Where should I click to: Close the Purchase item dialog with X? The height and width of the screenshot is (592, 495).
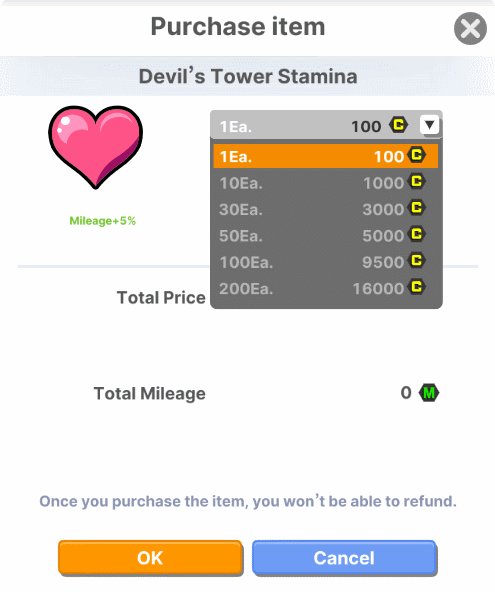(470, 29)
